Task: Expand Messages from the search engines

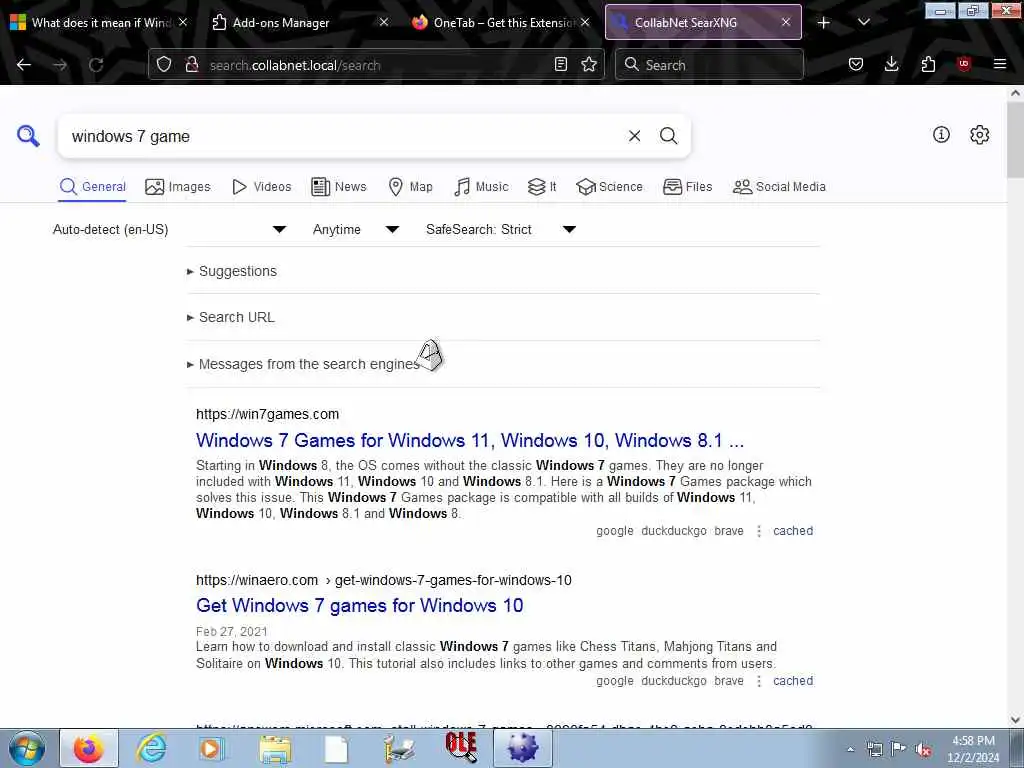Action: coord(303,364)
